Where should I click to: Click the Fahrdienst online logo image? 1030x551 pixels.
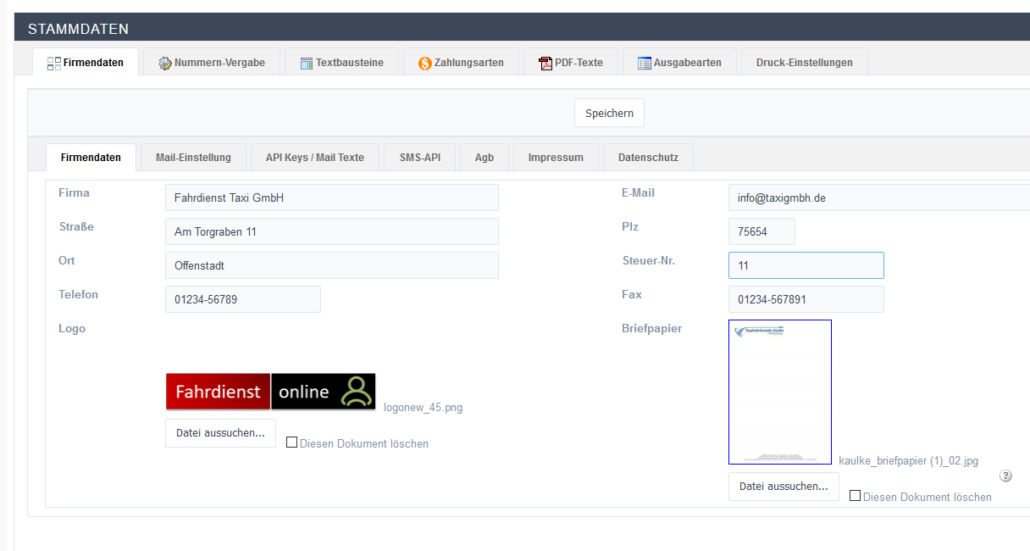point(271,392)
